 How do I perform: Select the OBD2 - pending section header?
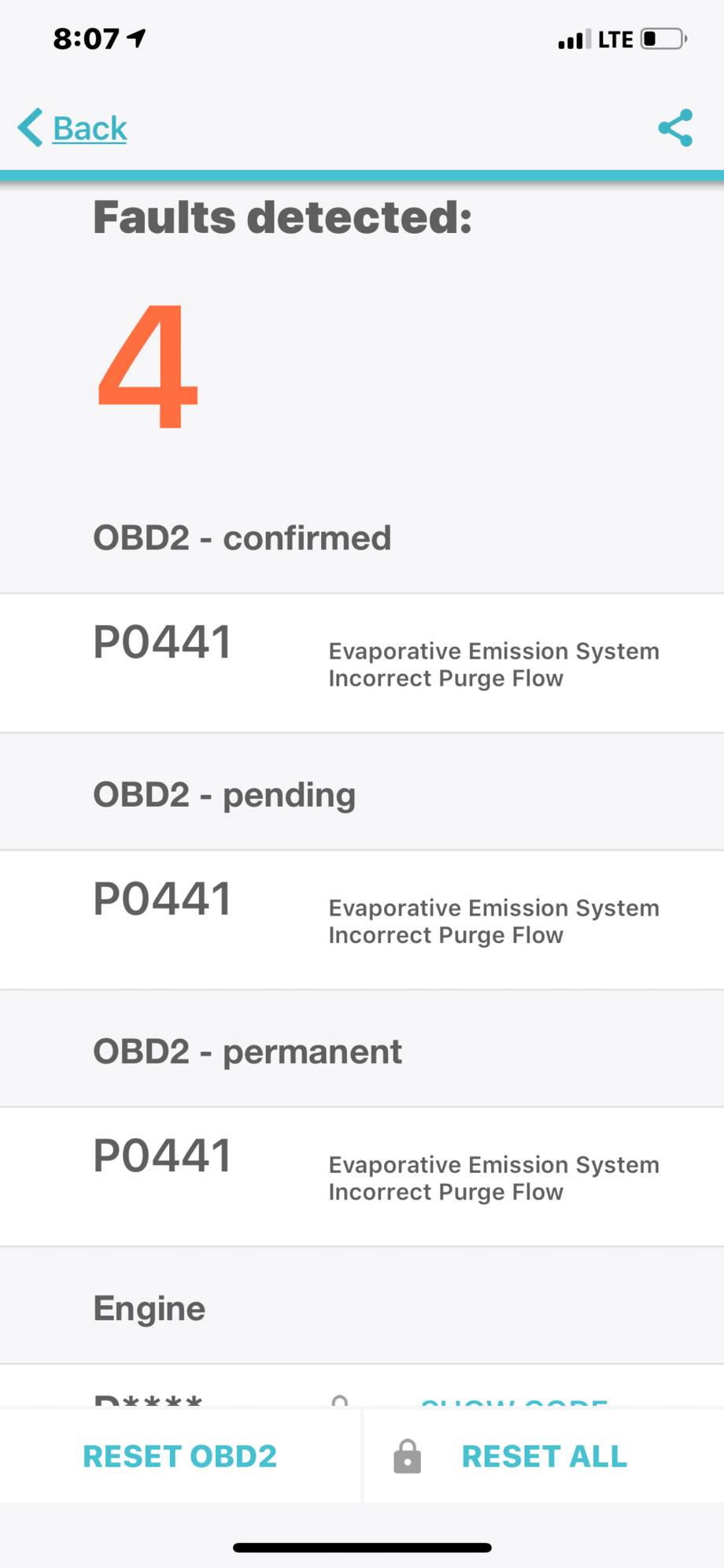click(x=224, y=795)
